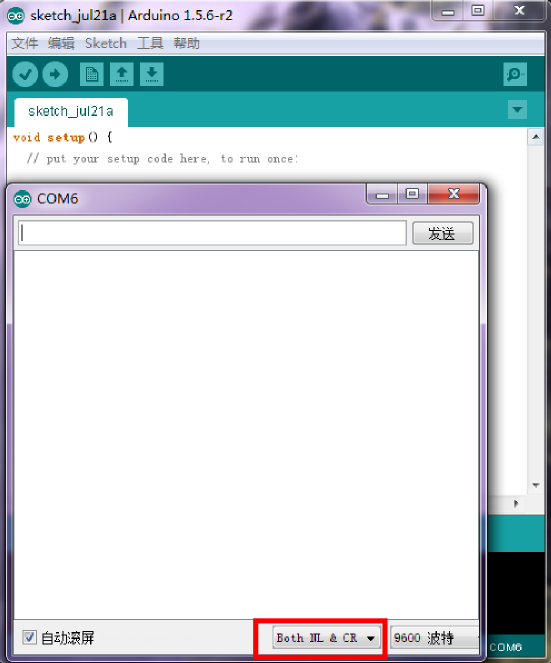Screen dimensions: 551x663
Task: Open the 9600 波特 baud rate dropdown
Action: 435,638
